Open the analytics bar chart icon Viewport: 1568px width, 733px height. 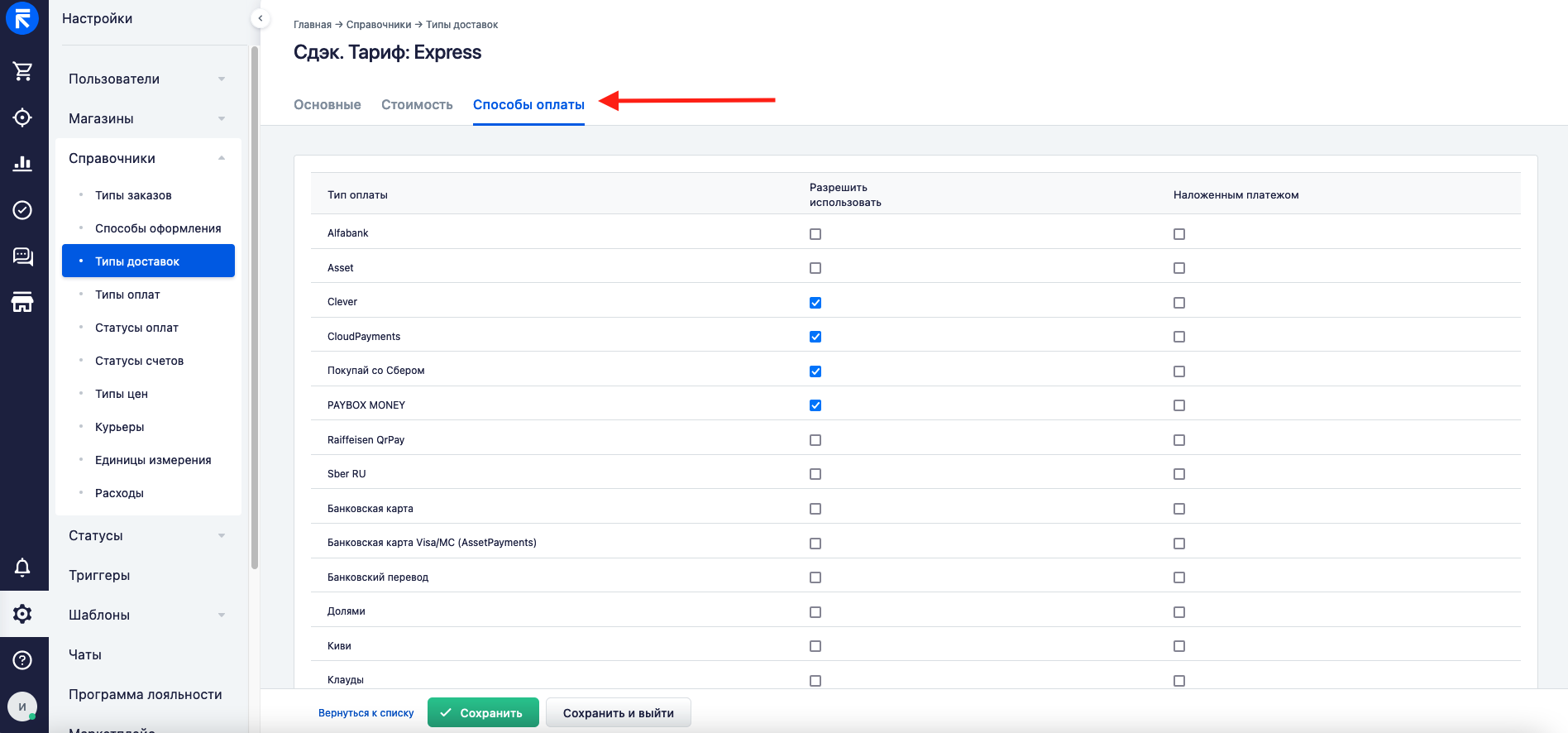coord(22,164)
